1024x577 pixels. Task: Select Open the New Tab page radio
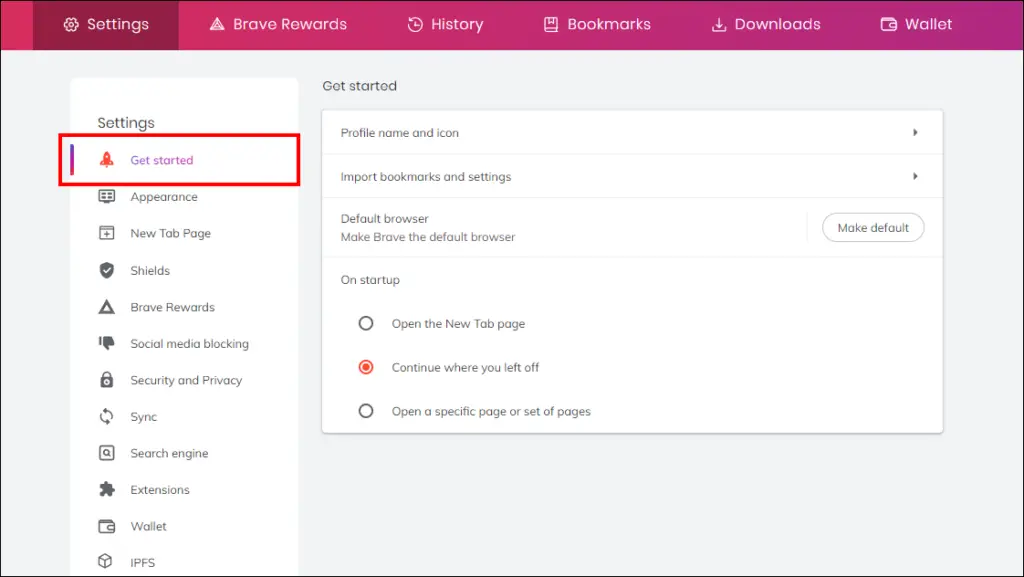(x=366, y=323)
